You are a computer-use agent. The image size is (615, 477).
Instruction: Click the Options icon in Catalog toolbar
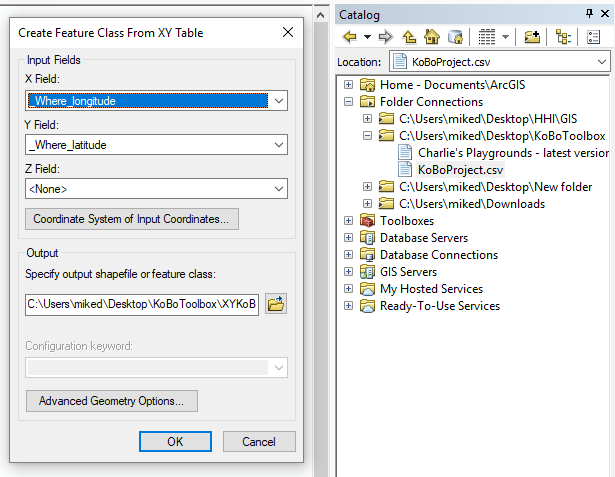point(591,37)
